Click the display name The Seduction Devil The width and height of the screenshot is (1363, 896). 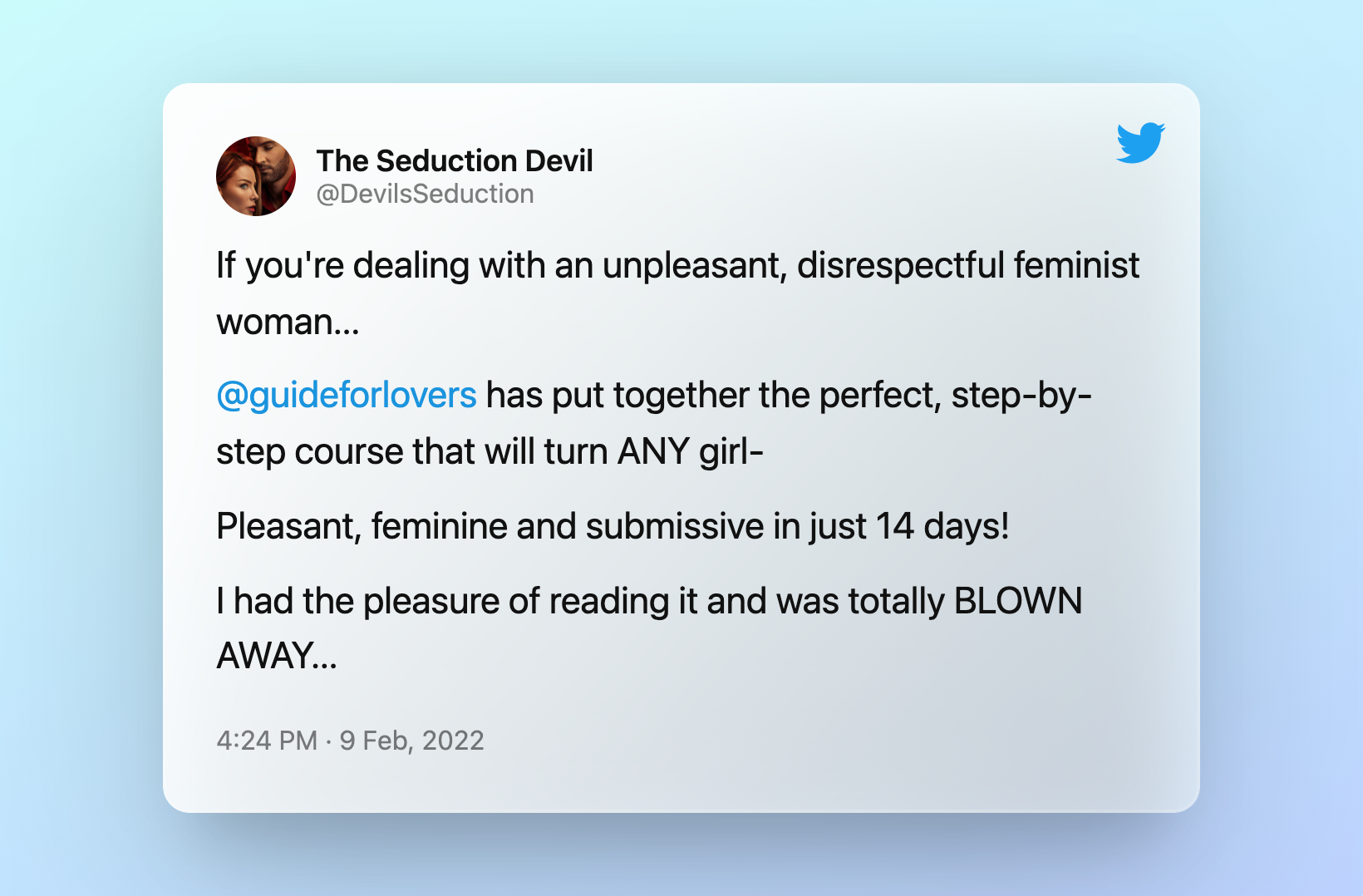(454, 160)
